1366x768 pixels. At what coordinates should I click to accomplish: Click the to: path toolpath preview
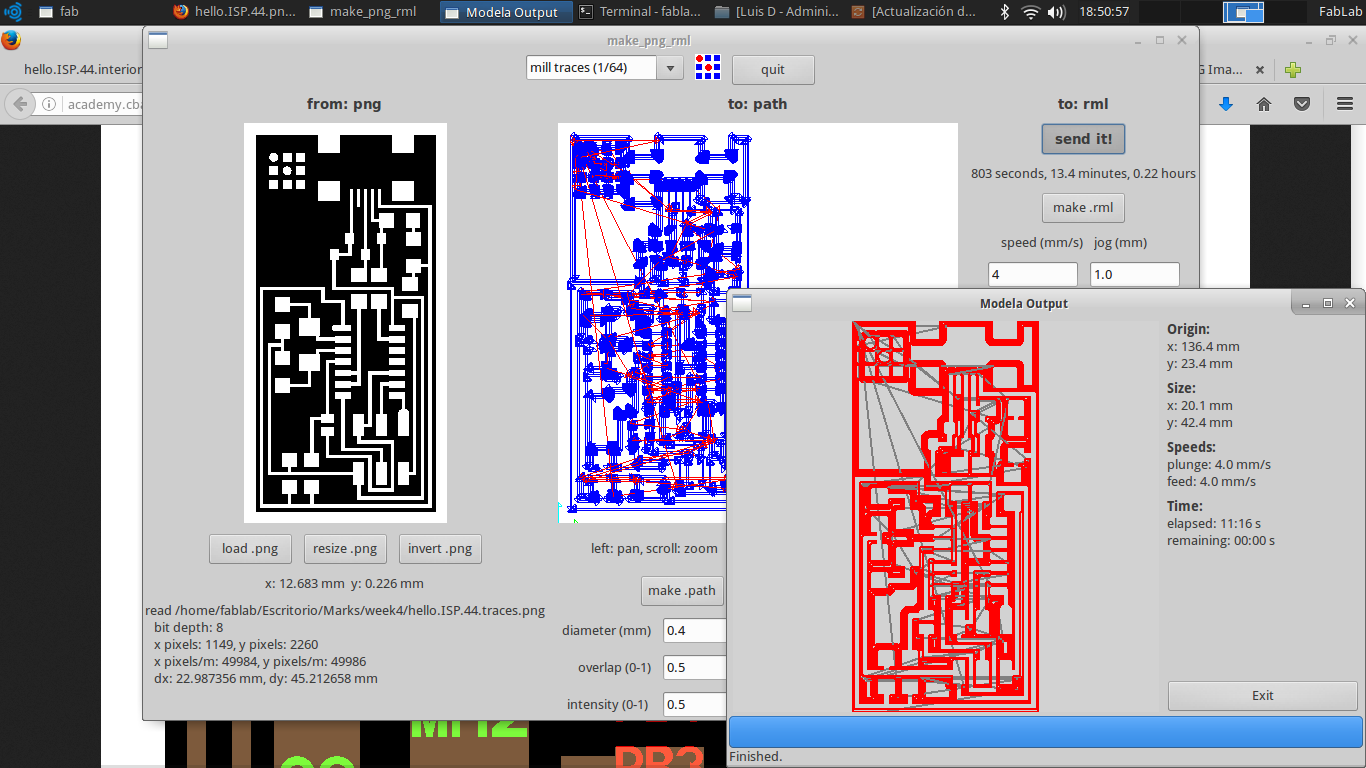757,322
